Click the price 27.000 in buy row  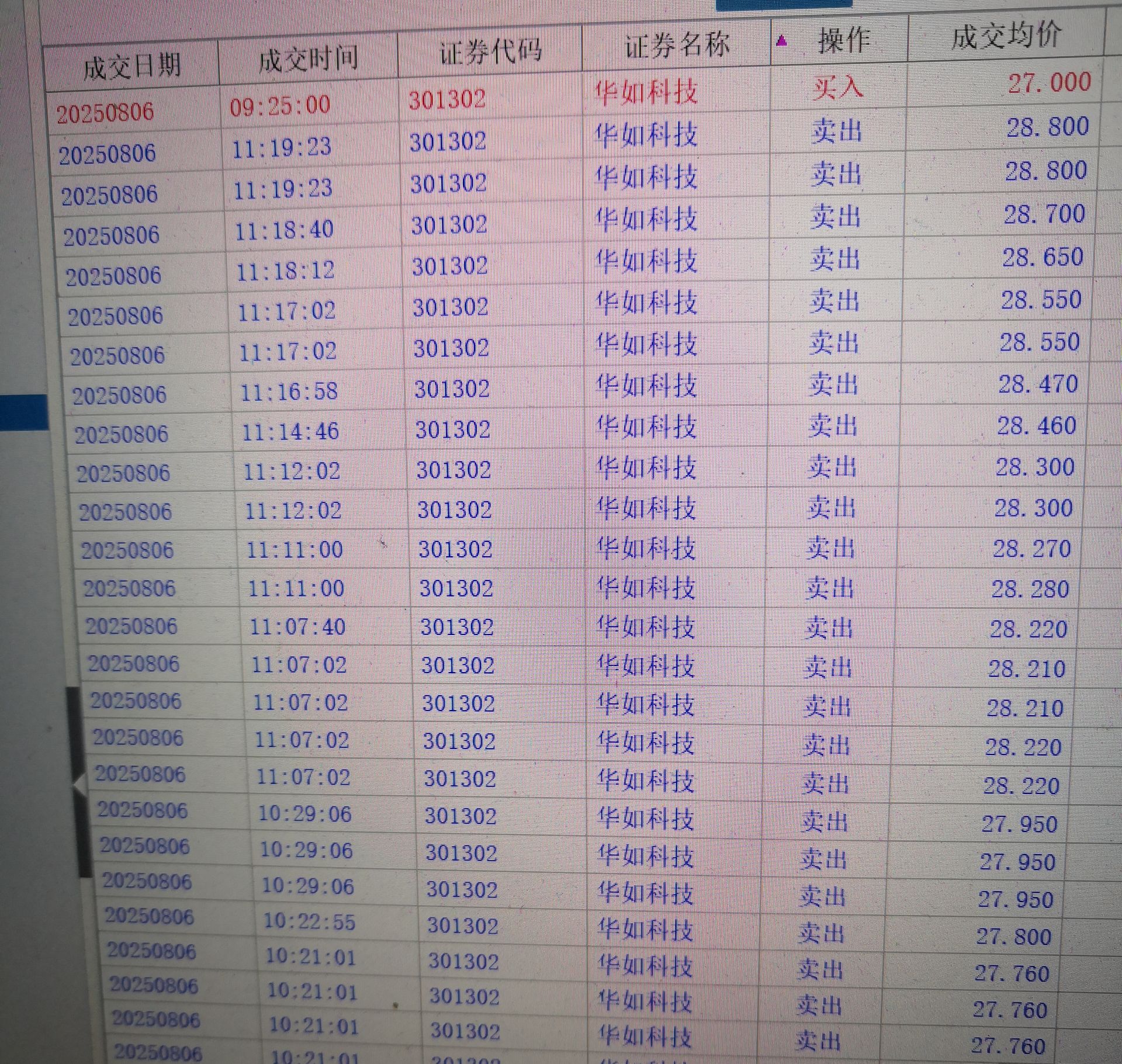coord(1050,82)
